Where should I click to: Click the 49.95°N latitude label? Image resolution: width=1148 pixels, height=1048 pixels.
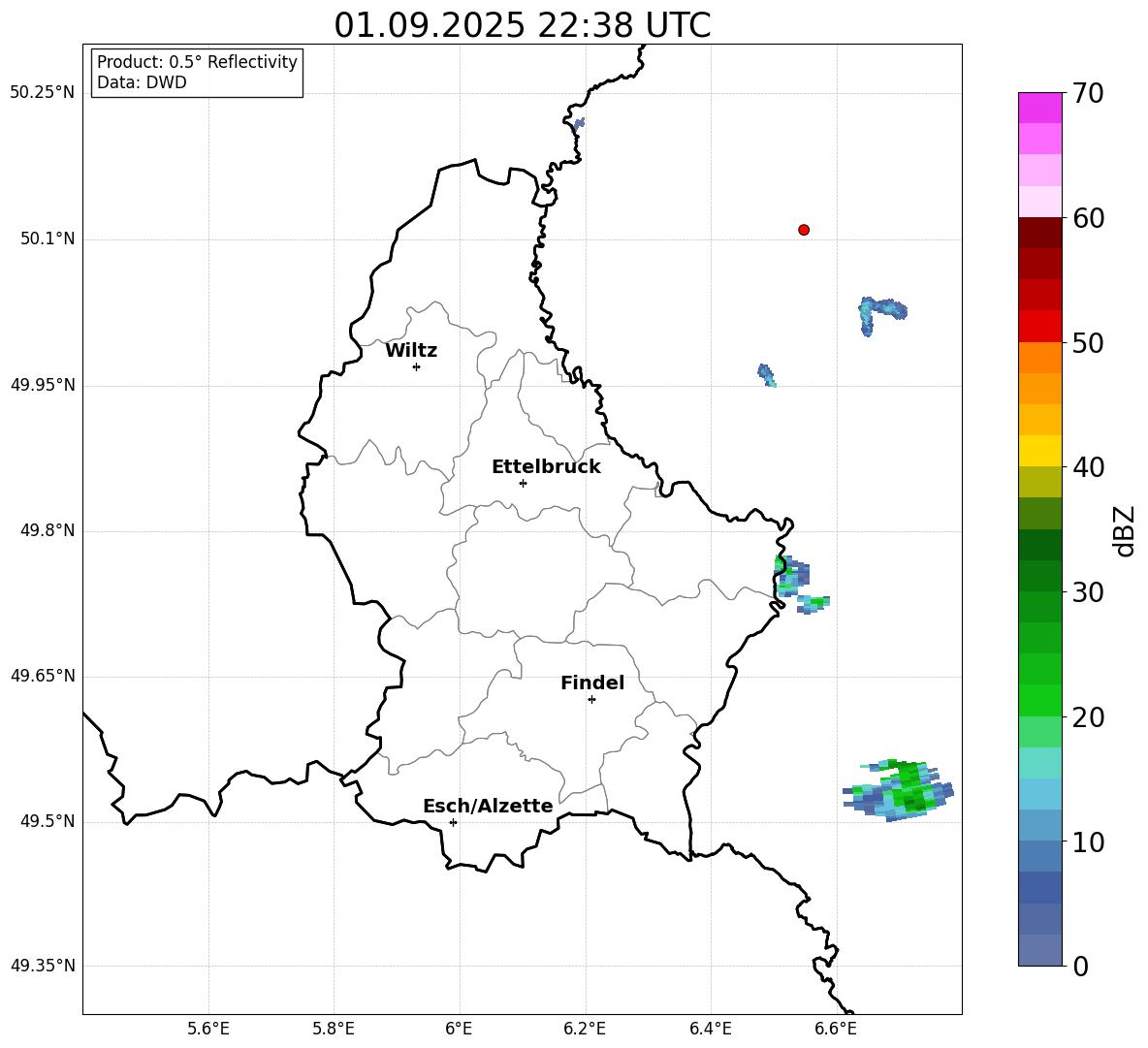[43, 385]
